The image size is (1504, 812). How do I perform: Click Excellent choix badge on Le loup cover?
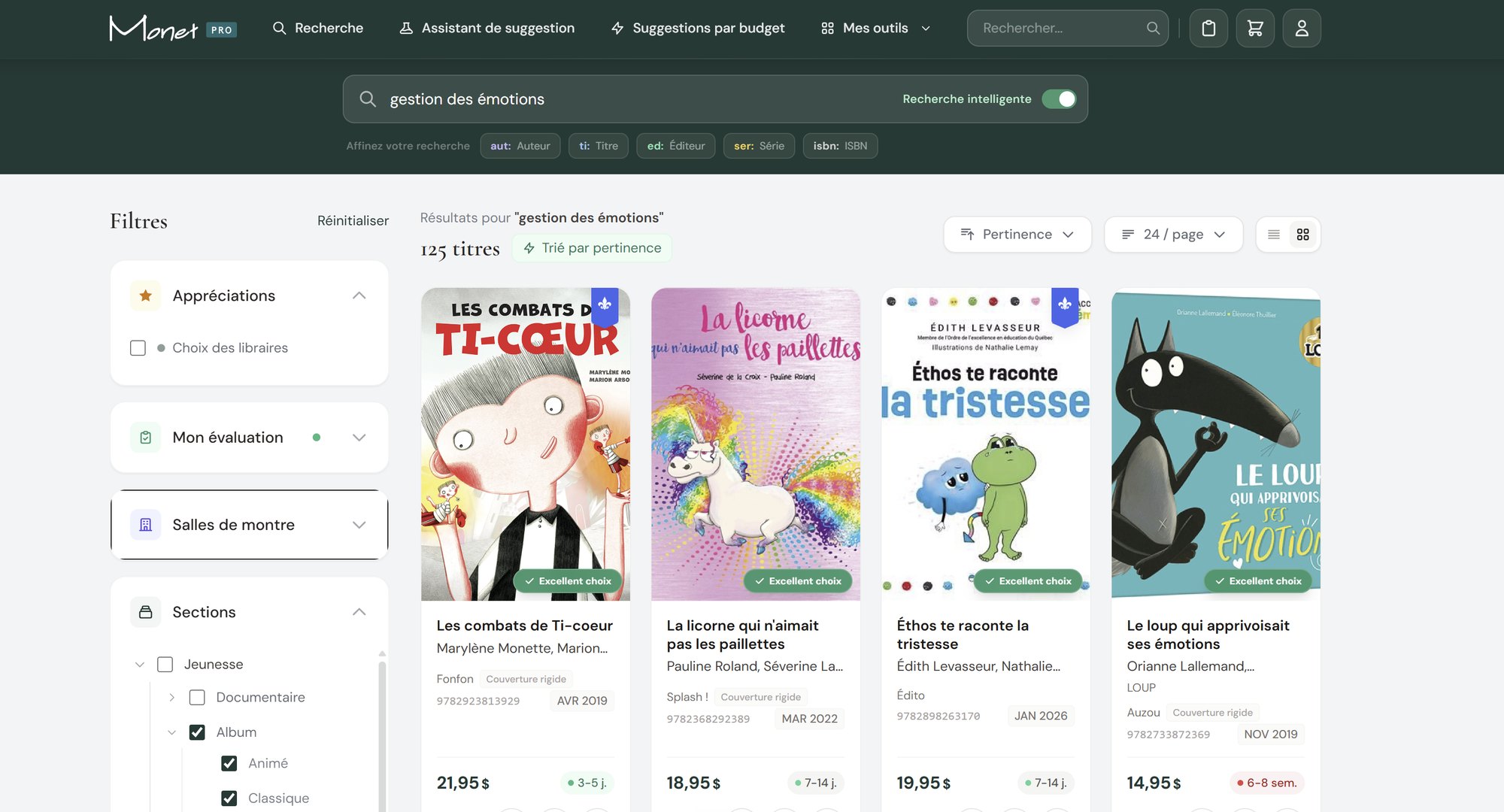[1258, 580]
